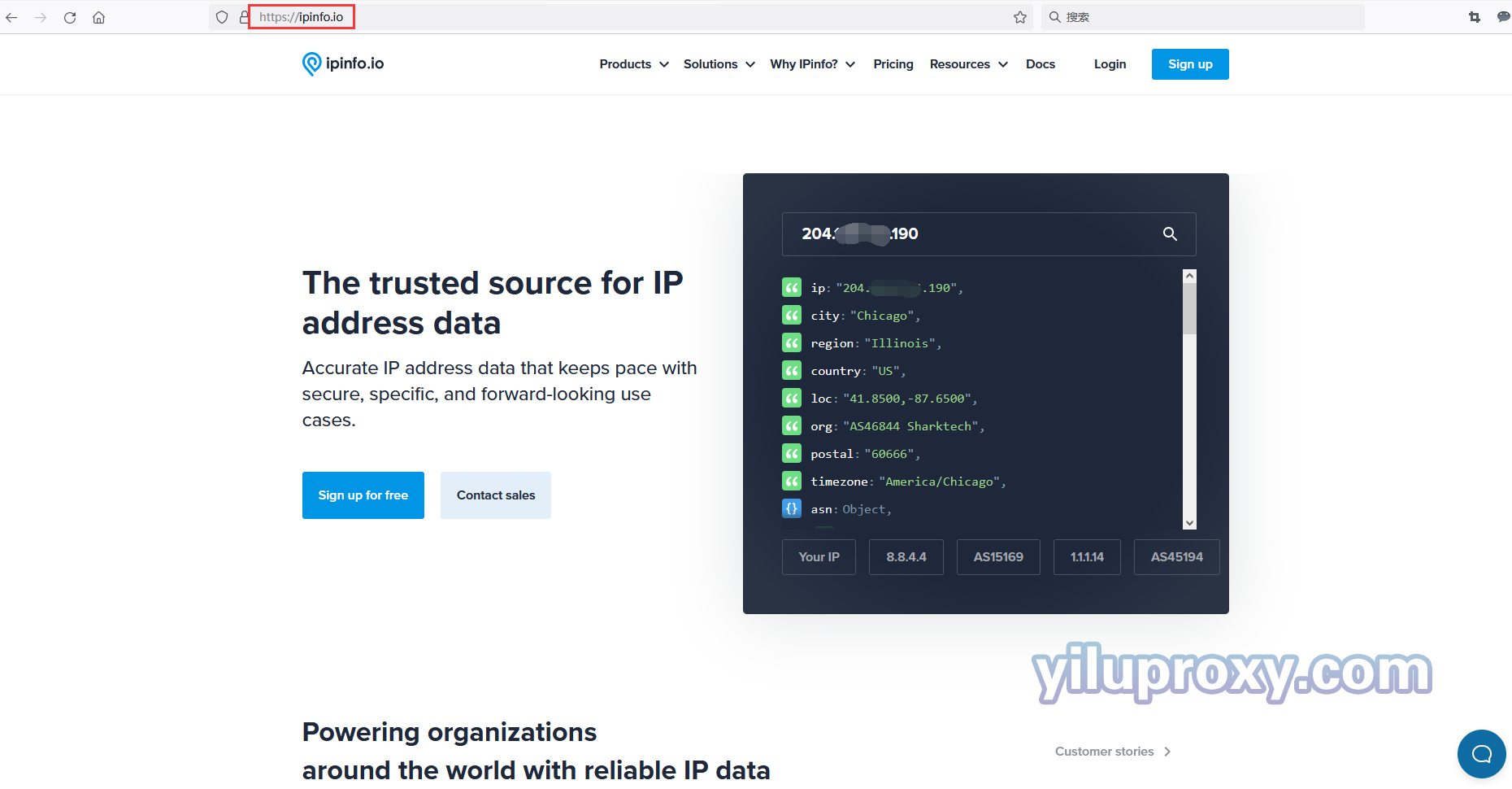Viewport: 1512px width, 789px height.
Task: Click the "AS46844 Sharktech" org value
Action: point(910,426)
